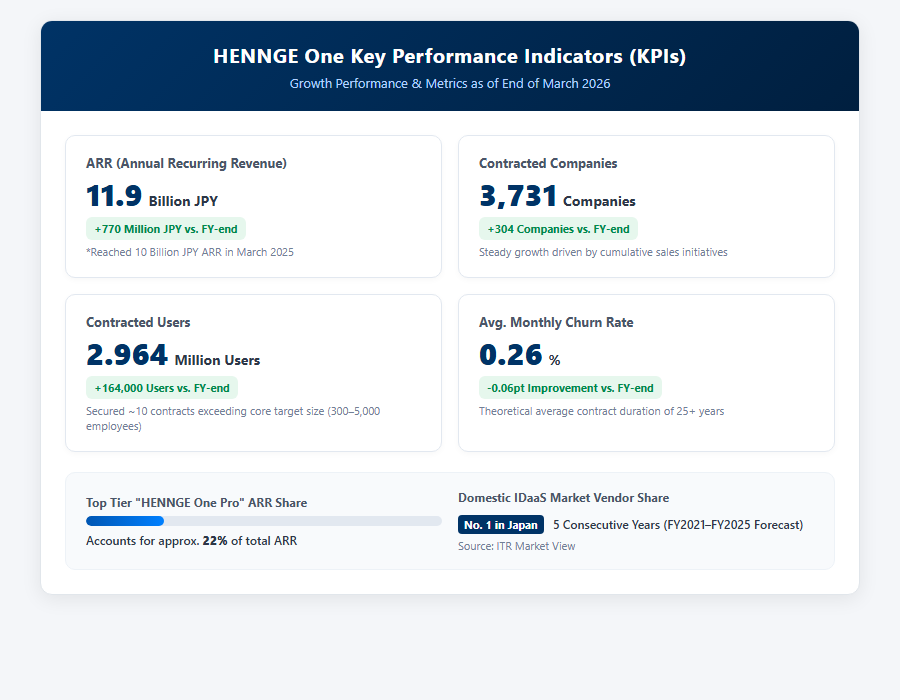Click the +304 Companies vs. FY-end badge
The image size is (900, 700).
point(558,229)
